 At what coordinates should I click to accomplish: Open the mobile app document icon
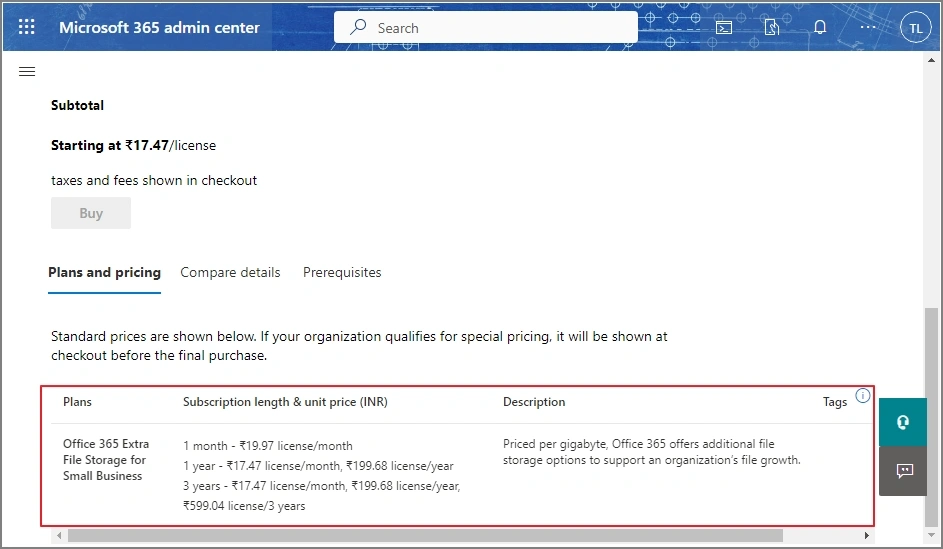[x=772, y=28]
